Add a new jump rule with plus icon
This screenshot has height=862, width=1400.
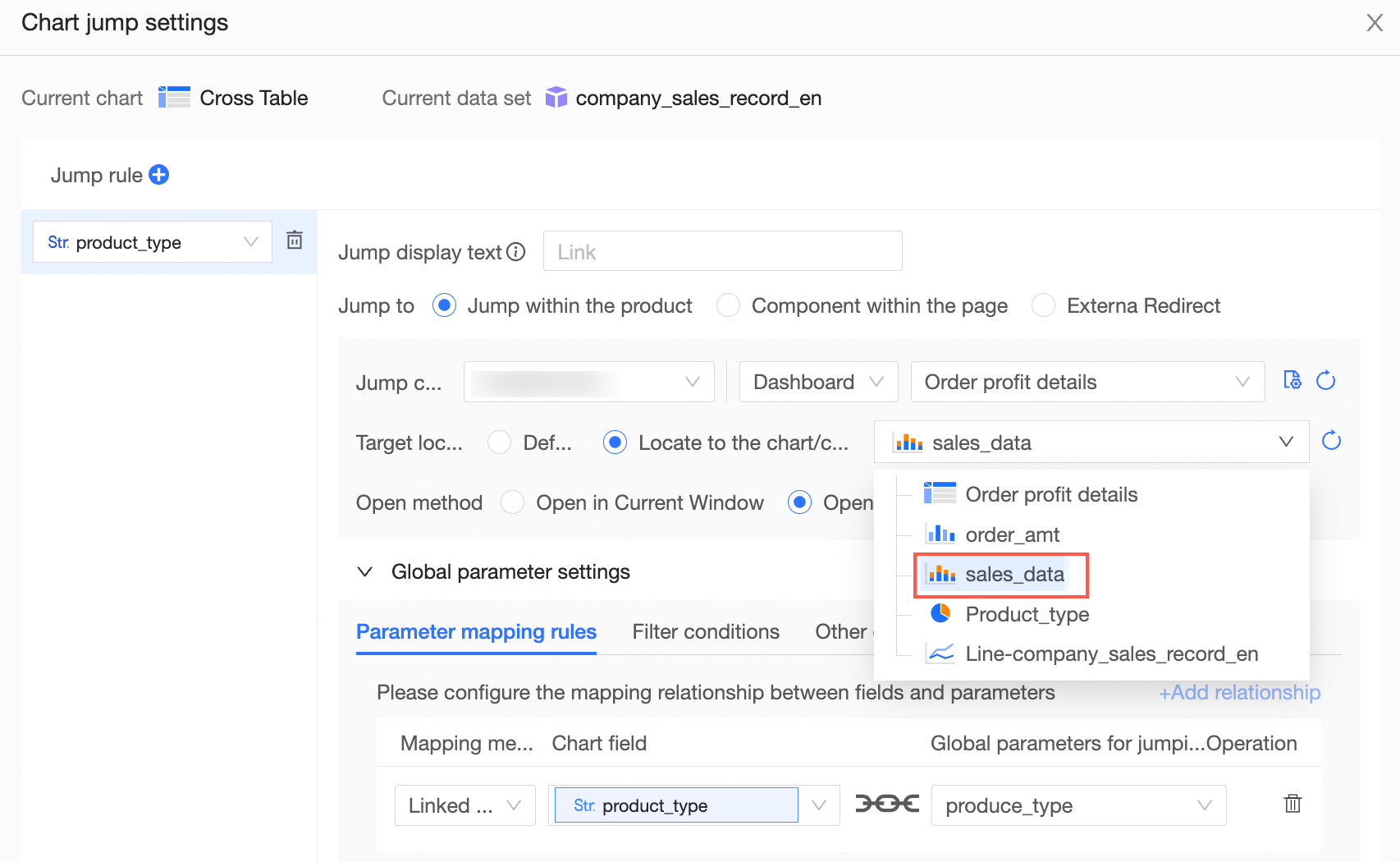tap(159, 175)
